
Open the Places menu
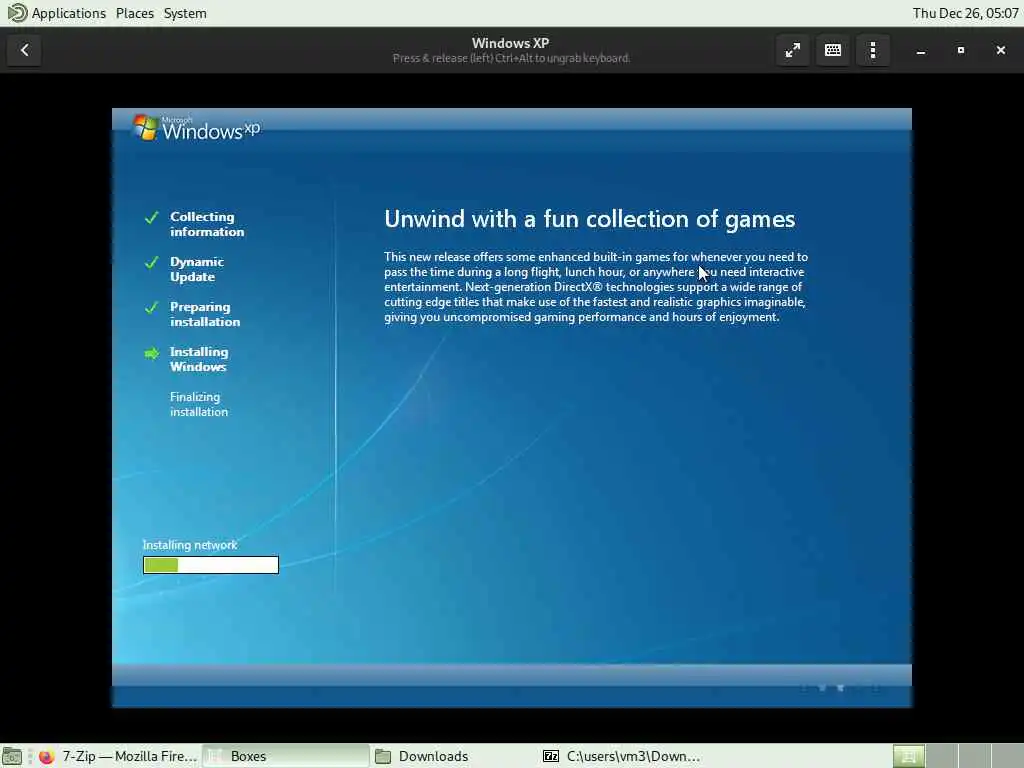pos(135,13)
